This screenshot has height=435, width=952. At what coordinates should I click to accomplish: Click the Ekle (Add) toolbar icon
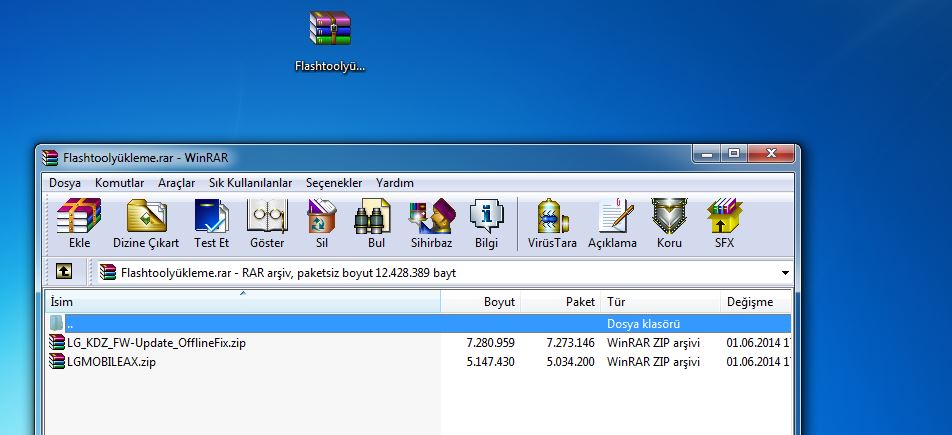[79, 216]
